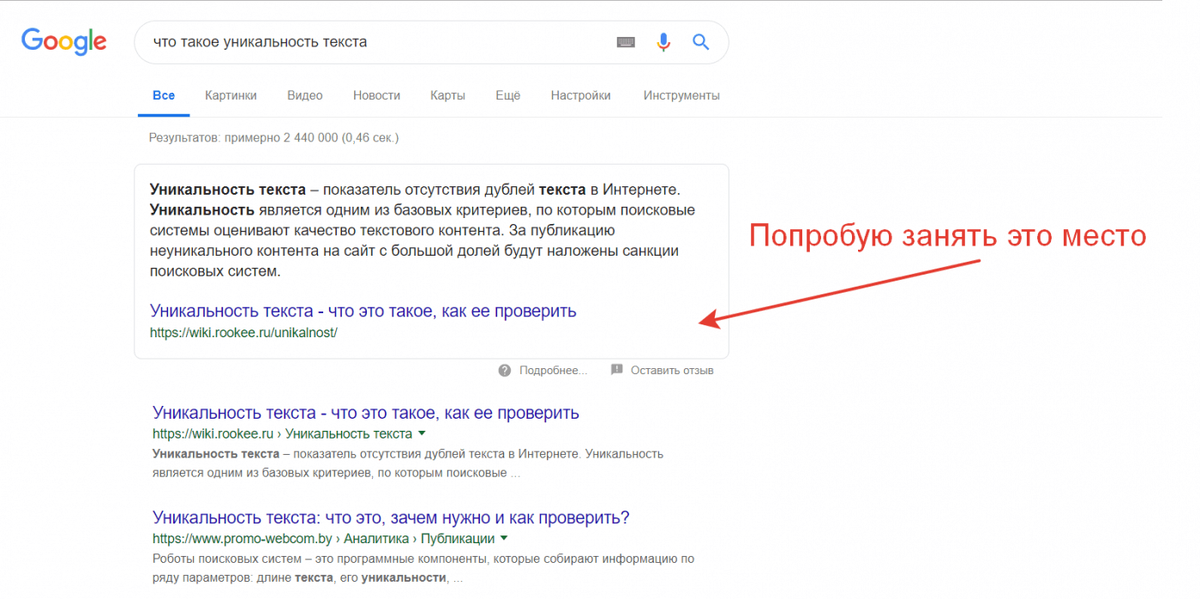Click Оставить отзыв to leave feedback
Image resolution: width=1200 pixels, height=599 pixels.
675,369
